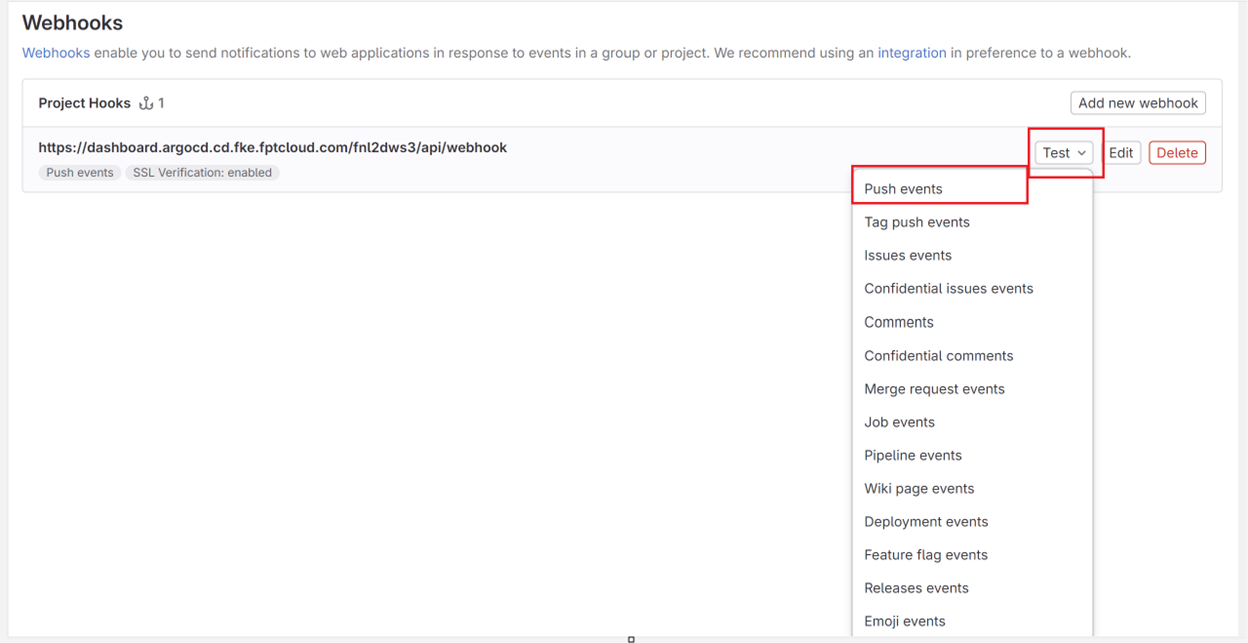The height and width of the screenshot is (643, 1248).
Task: Delete the ArgoCD webhook
Action: click(x=1177, y=153)
